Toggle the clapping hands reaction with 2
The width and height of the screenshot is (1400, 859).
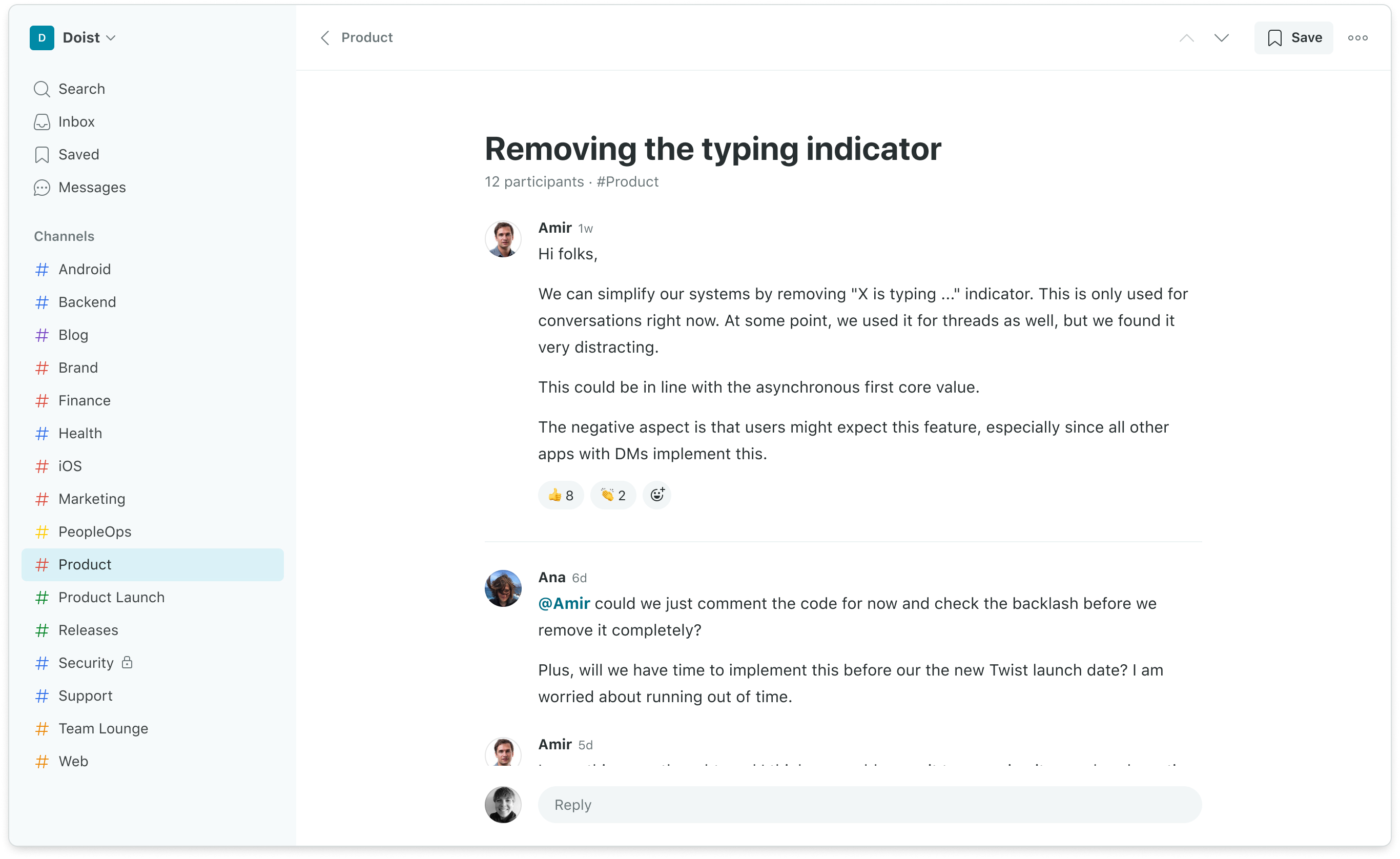pyautogui.click(x=612, y=495)
